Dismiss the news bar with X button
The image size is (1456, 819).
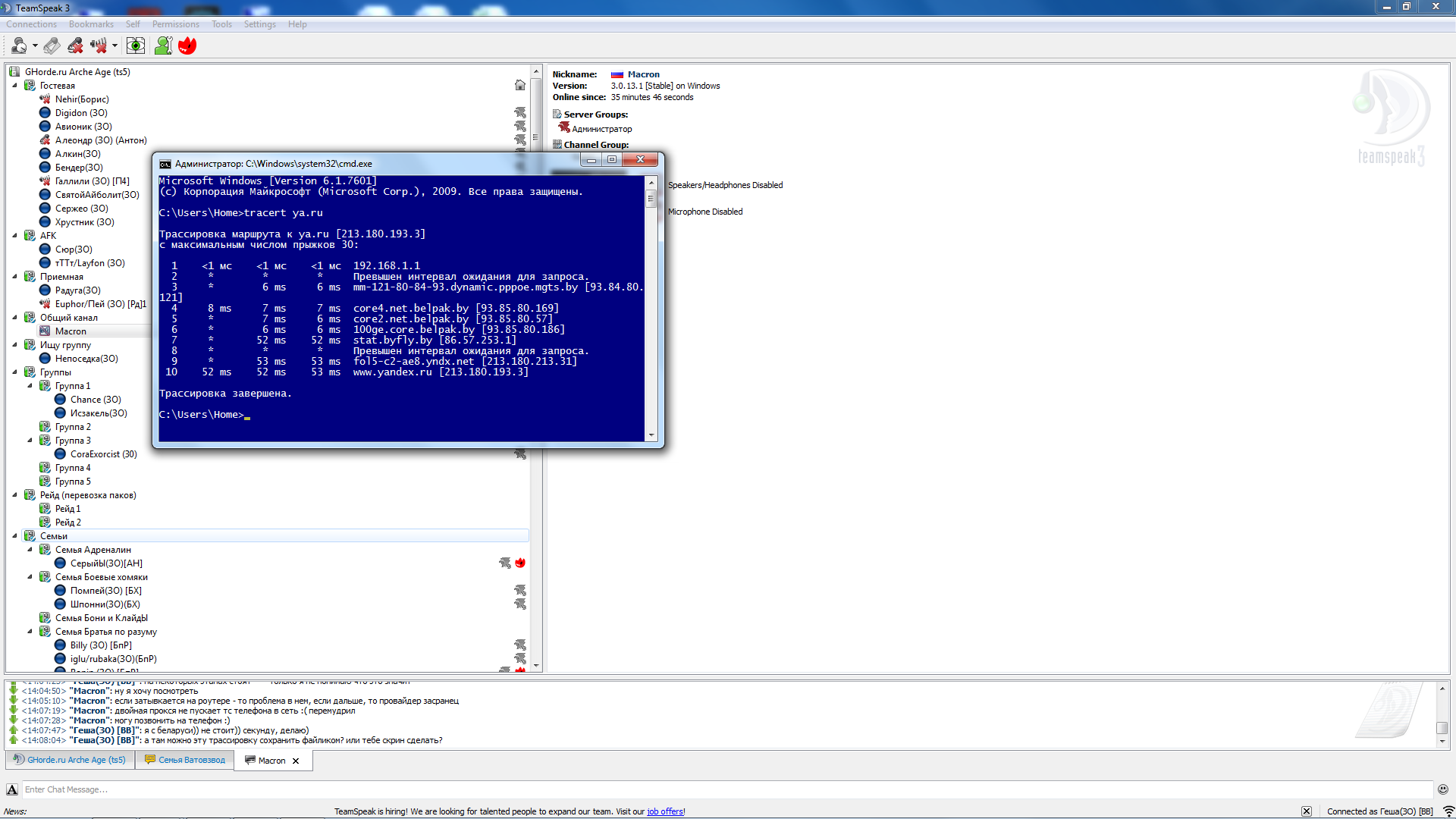(1307, 811)
